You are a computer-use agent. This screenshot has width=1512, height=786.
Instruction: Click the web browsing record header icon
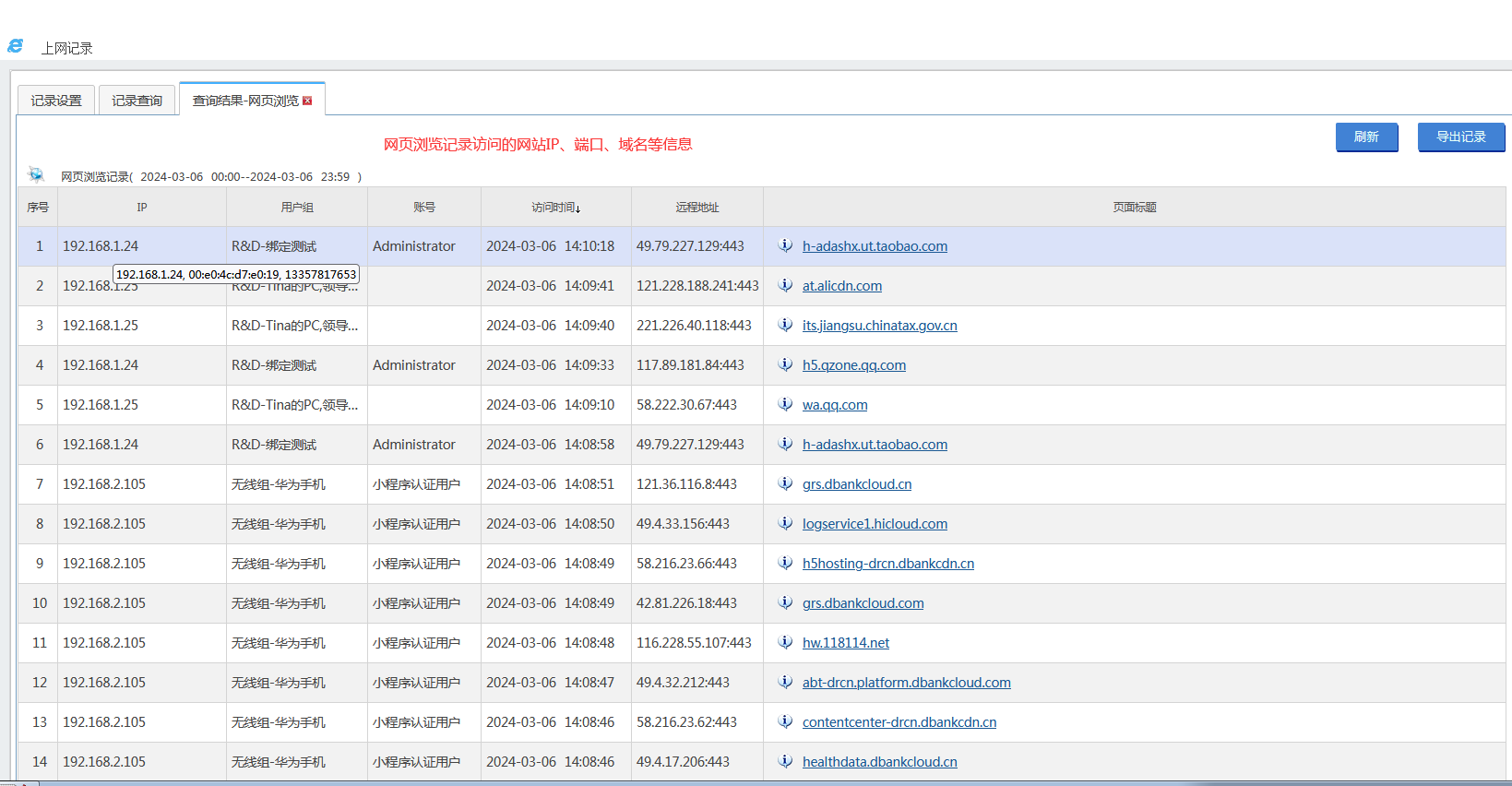pyautogui.click(x=36, y=174)
